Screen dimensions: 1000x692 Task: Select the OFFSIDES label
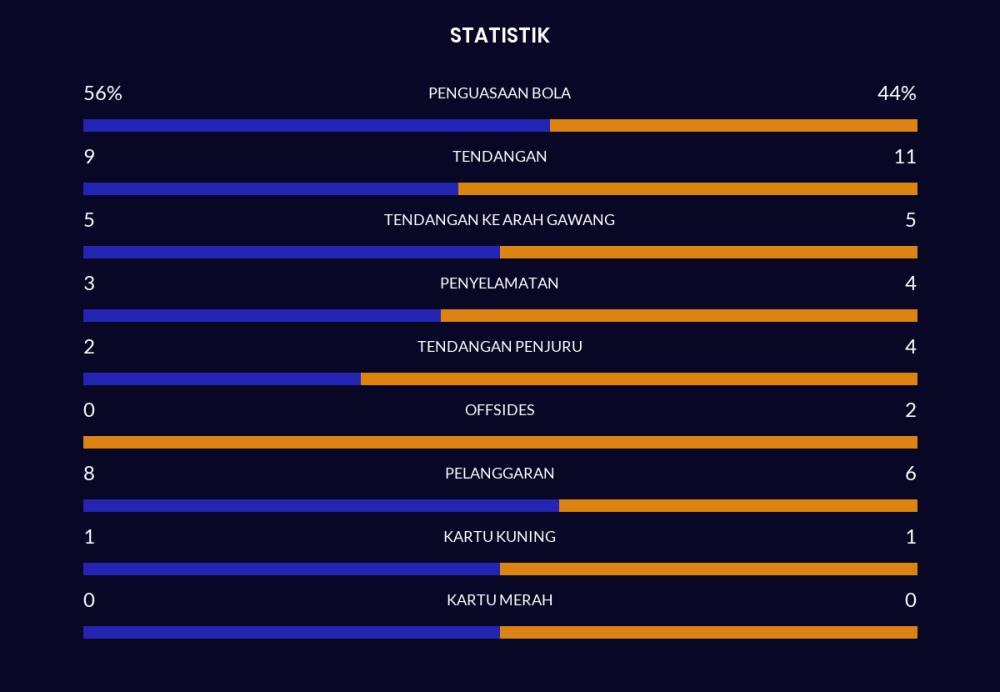click(499, 409)
